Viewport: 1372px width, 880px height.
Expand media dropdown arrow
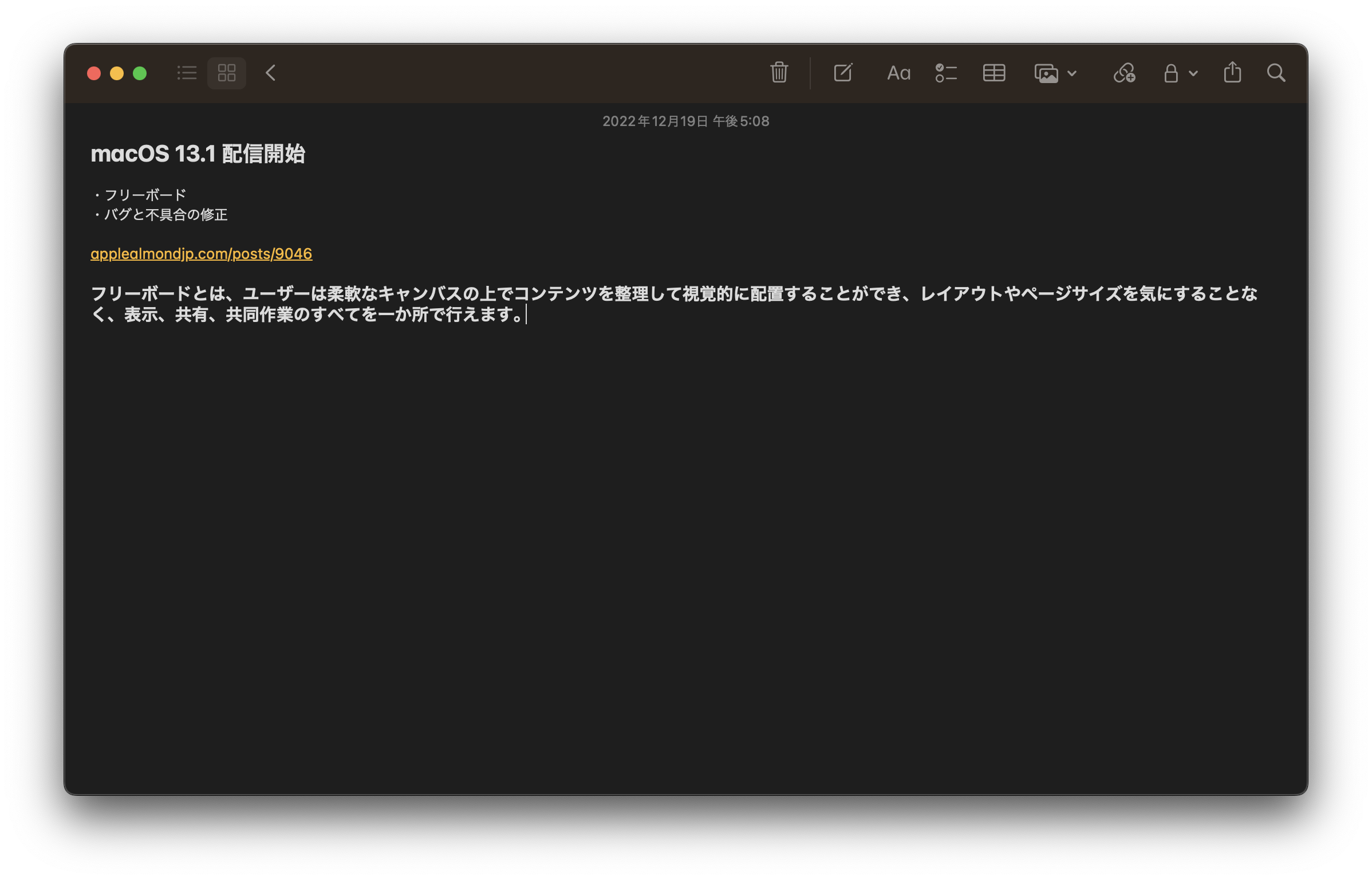1072,73
